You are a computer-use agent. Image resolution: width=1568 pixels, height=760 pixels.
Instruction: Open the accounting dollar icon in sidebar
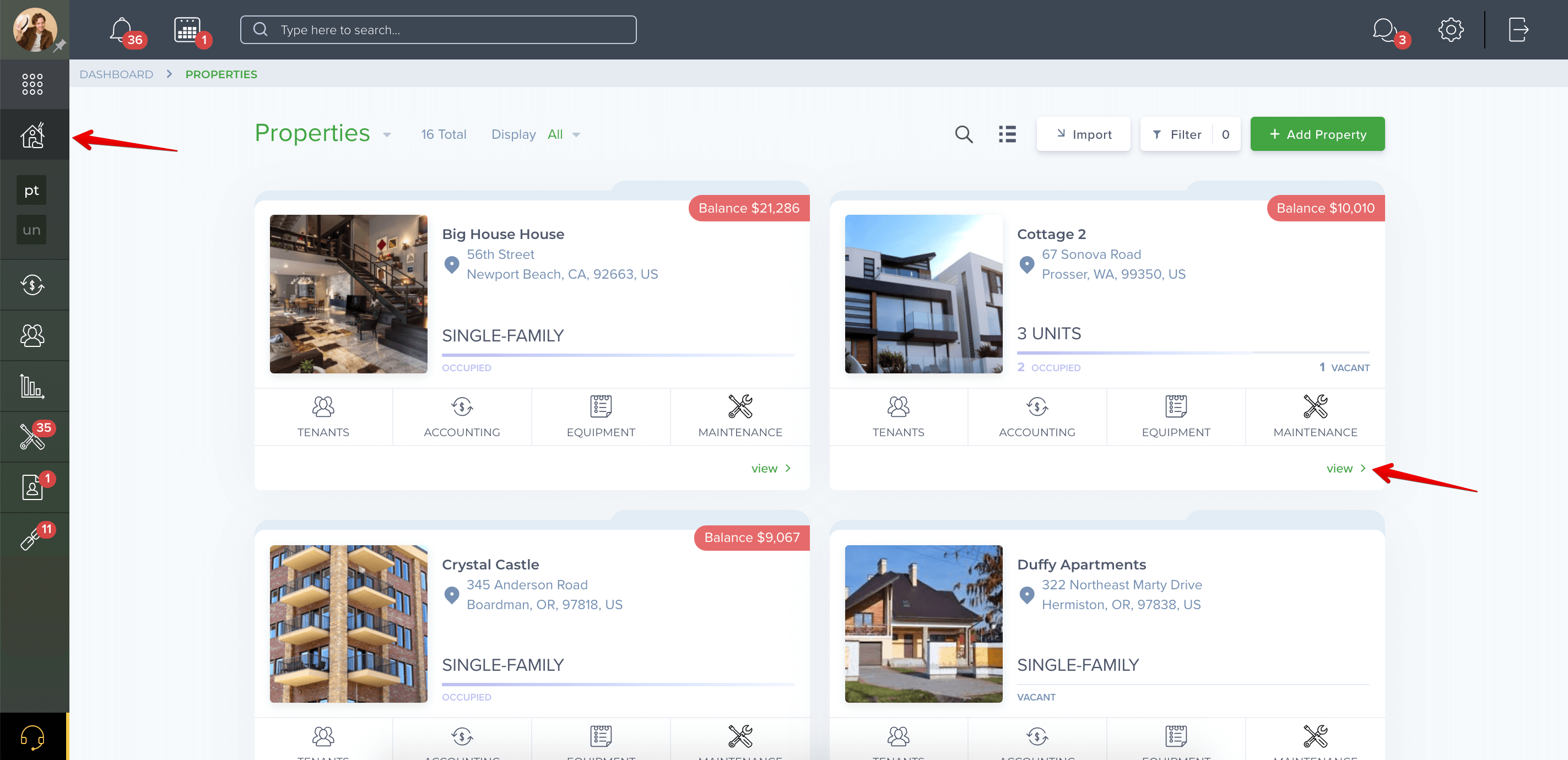coord(33,284)
